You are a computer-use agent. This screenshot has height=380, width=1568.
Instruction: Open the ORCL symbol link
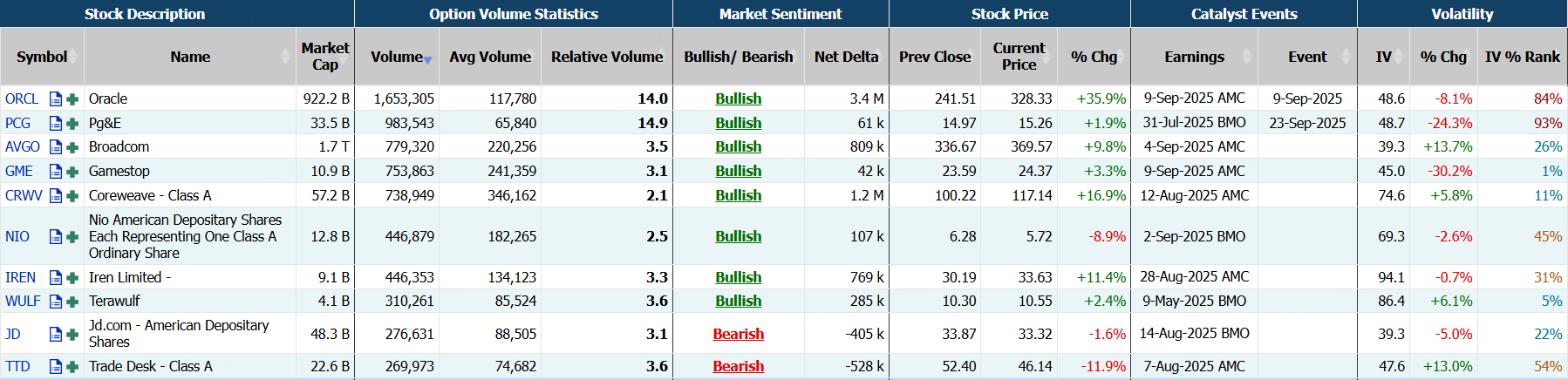[22, 99]
